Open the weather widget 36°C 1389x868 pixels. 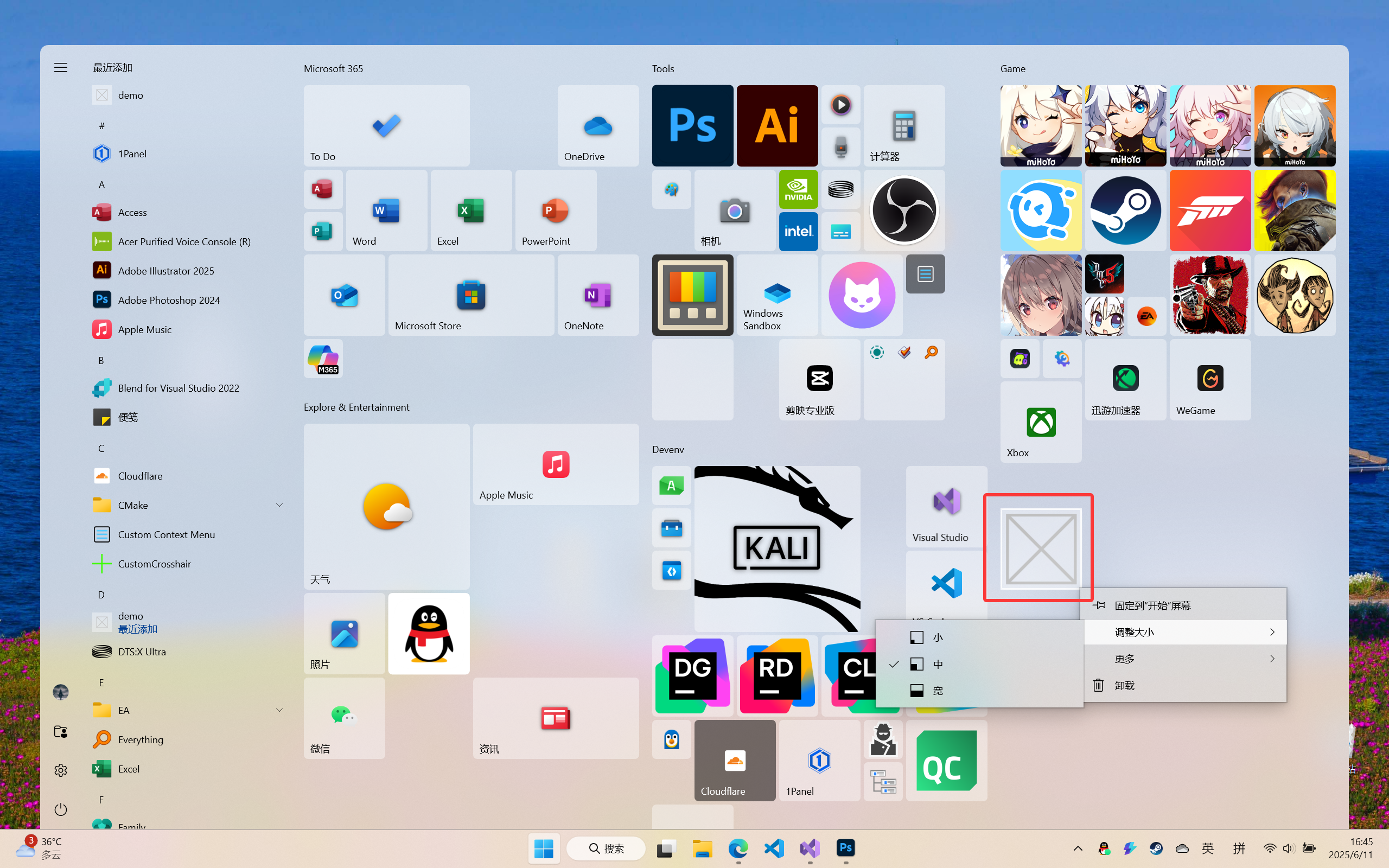(39, 848)
